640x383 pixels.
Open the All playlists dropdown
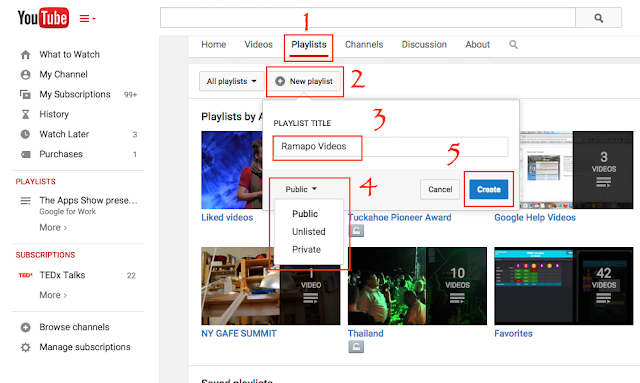click(x=231, y=81)
